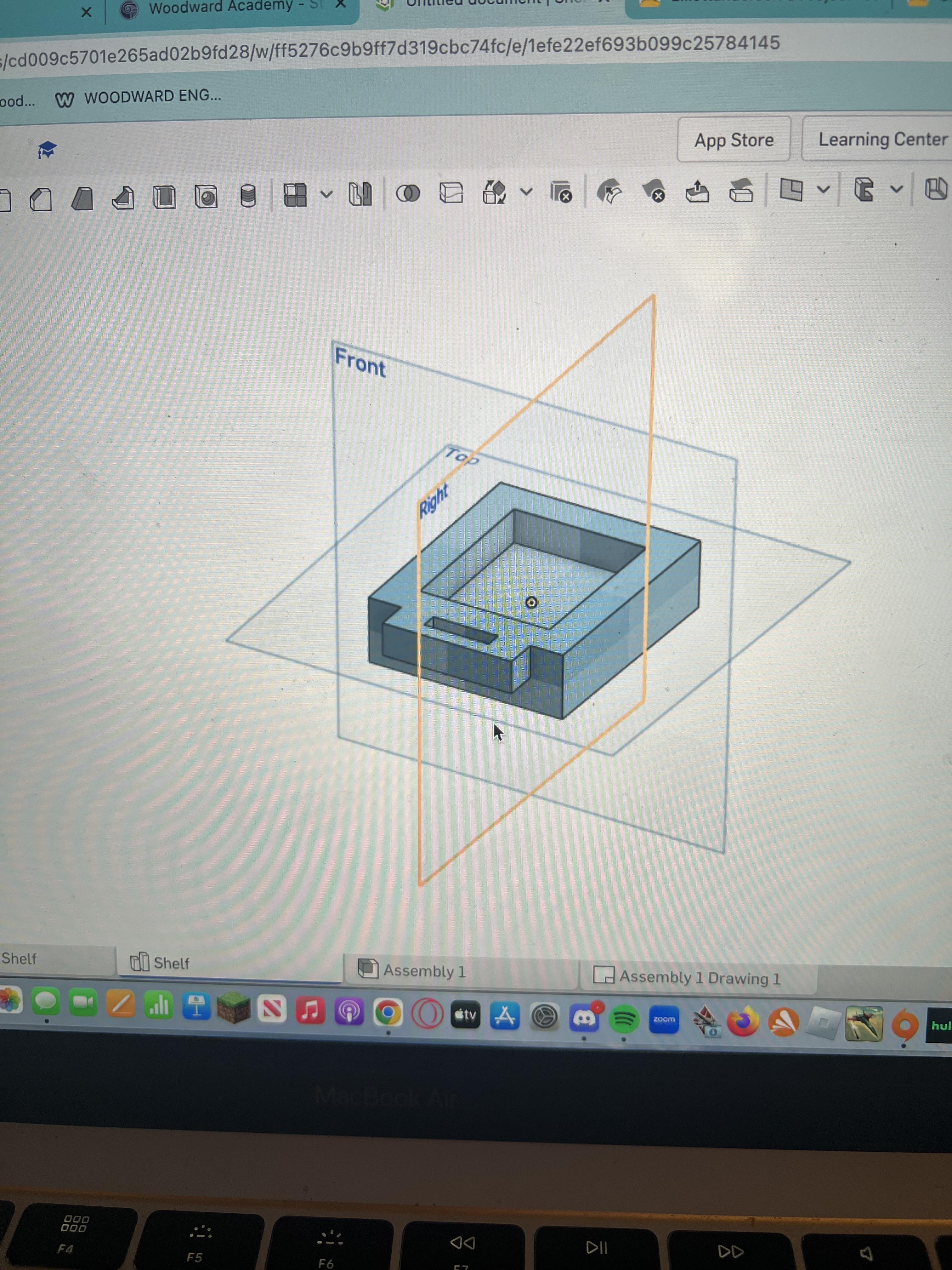
Task: Select the Shell tool
Action: point(164,197)
